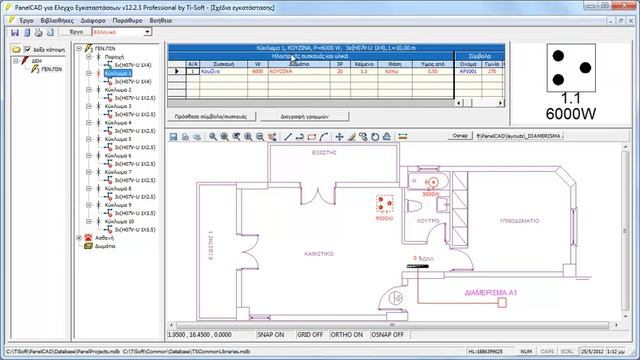Click the 6000W socket symbol in floor plan

pos(384,204)
